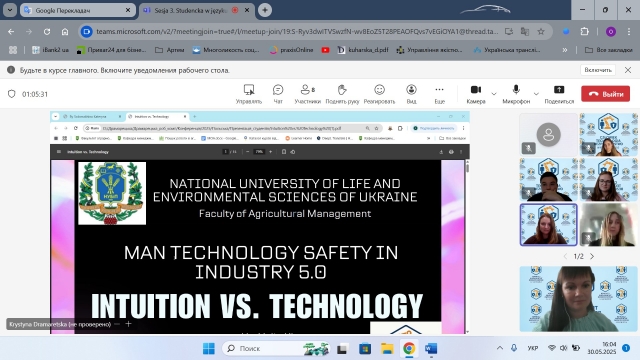Open the View options
Screen dimensions: 640x360
[x=411, y=94]
